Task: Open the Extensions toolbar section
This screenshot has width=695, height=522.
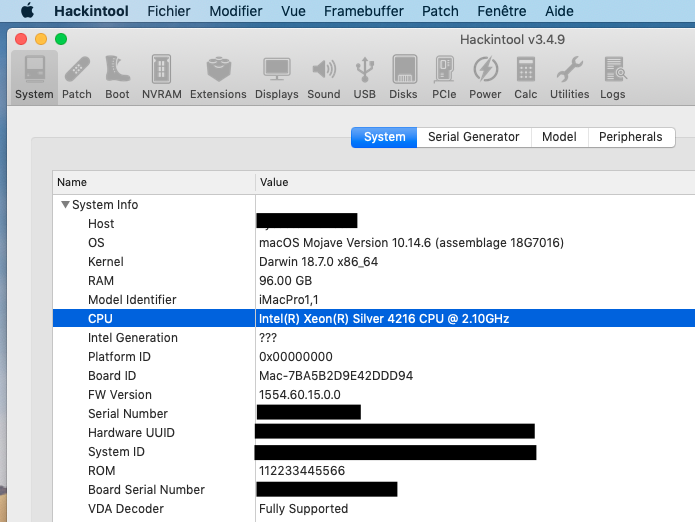Action: (218, 78)
